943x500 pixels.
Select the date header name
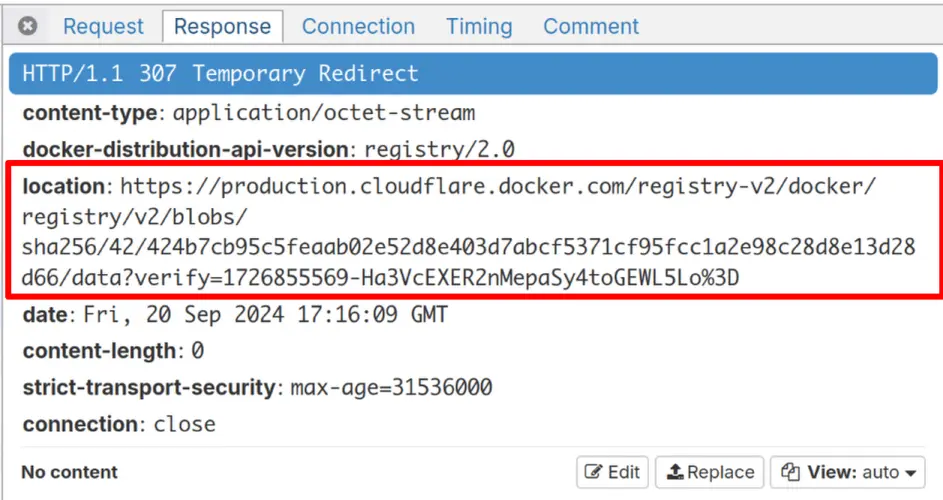44,315
